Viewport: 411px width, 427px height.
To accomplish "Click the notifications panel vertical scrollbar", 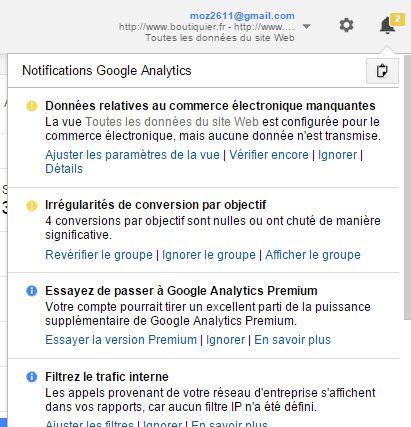I will click(x=407, y=188).
